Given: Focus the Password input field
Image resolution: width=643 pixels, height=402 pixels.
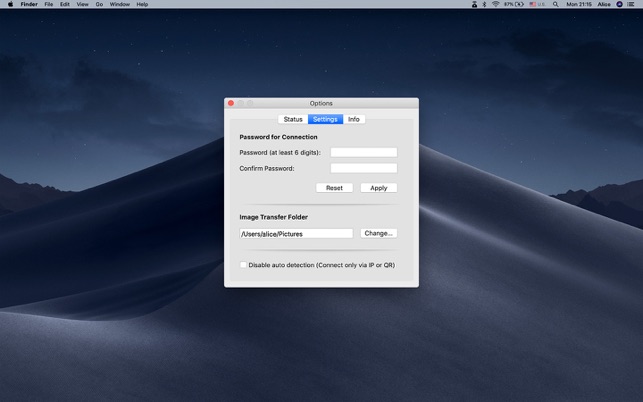Looking at the screenshot, I should (x=363, y=153).
